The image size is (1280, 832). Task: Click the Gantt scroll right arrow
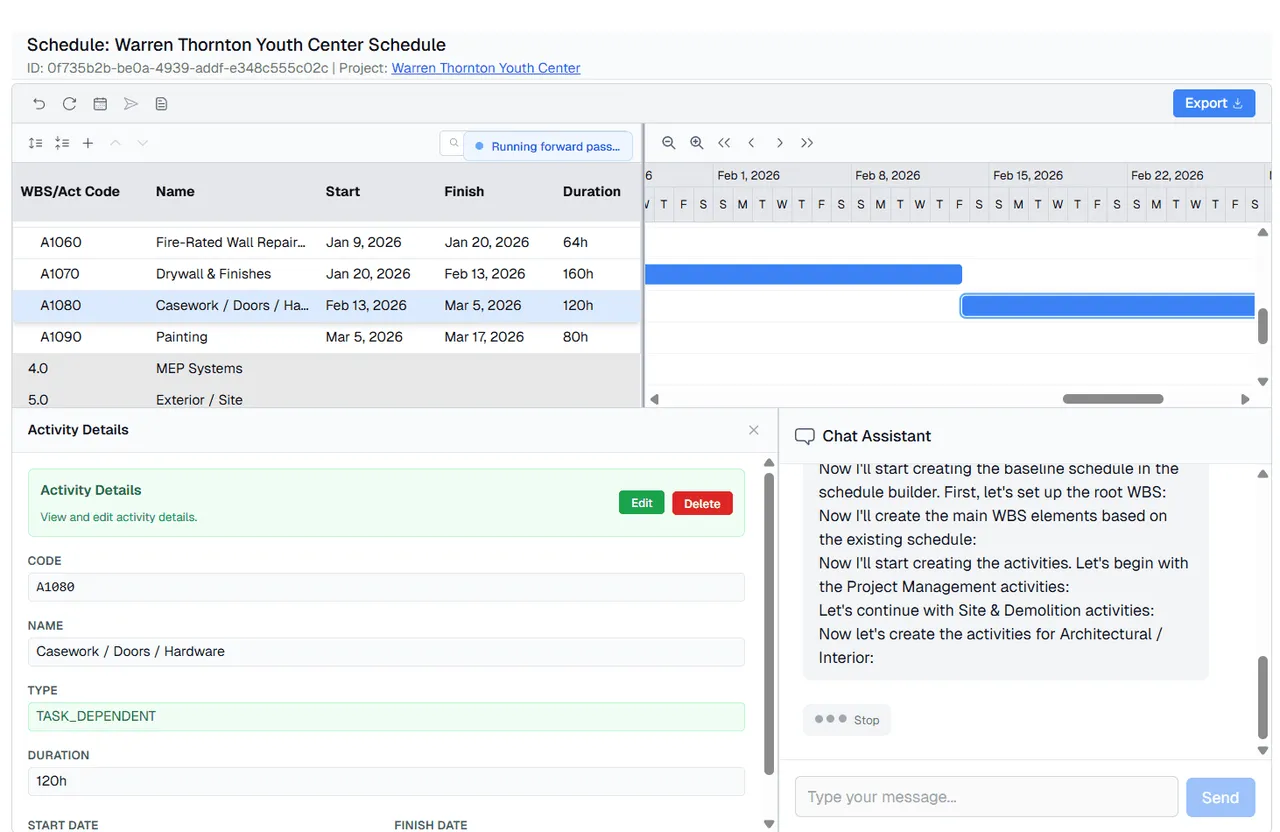(1245, 399)
